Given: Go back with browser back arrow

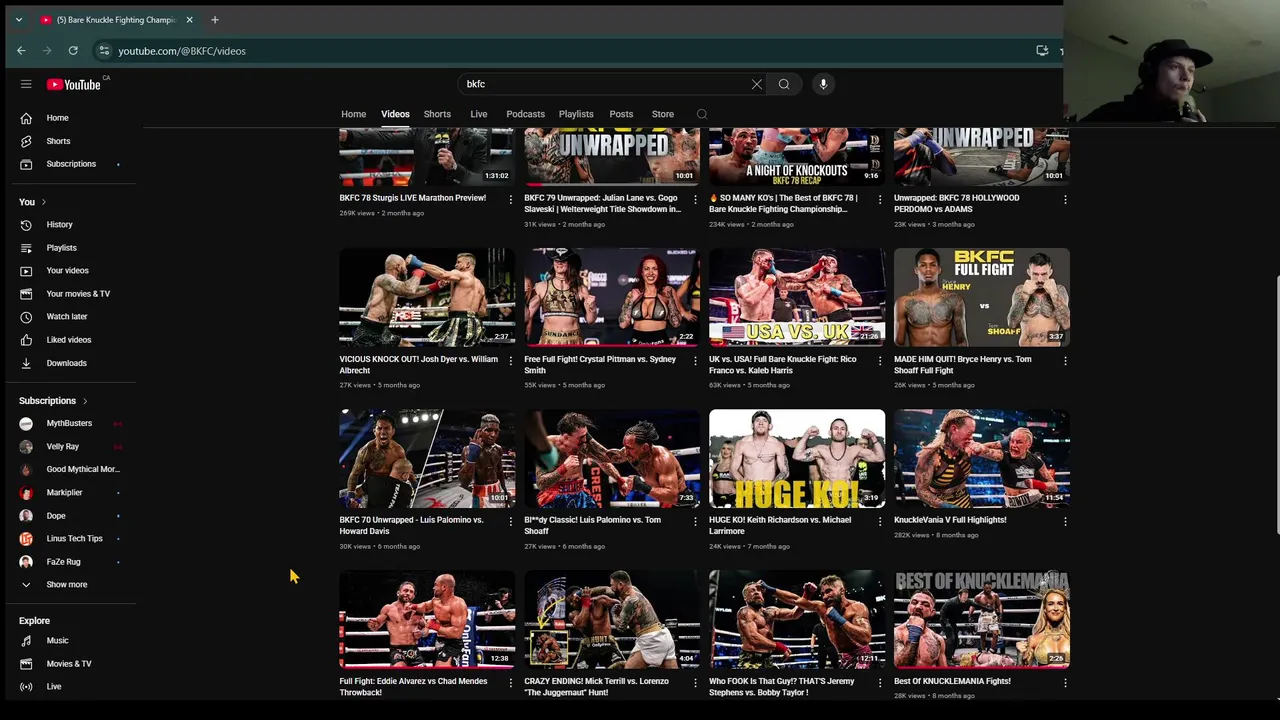Looking at the screenshot, I should tap(21, 51).
